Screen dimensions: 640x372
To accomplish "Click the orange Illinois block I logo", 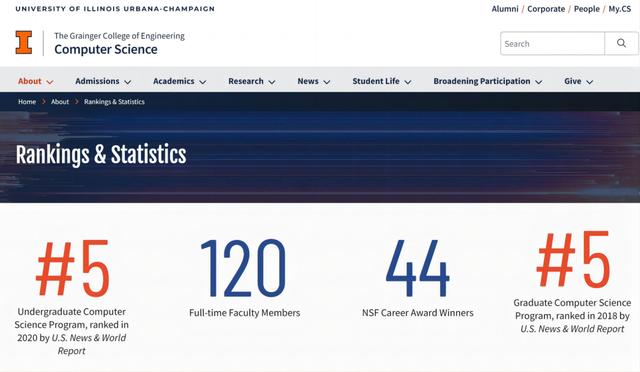I will coord(24,42).
